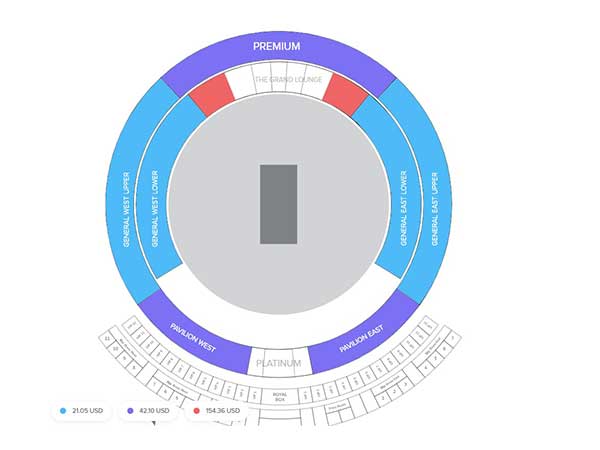
Task: Filter by 154.36 USD price legend
Action: pos(217,411)
